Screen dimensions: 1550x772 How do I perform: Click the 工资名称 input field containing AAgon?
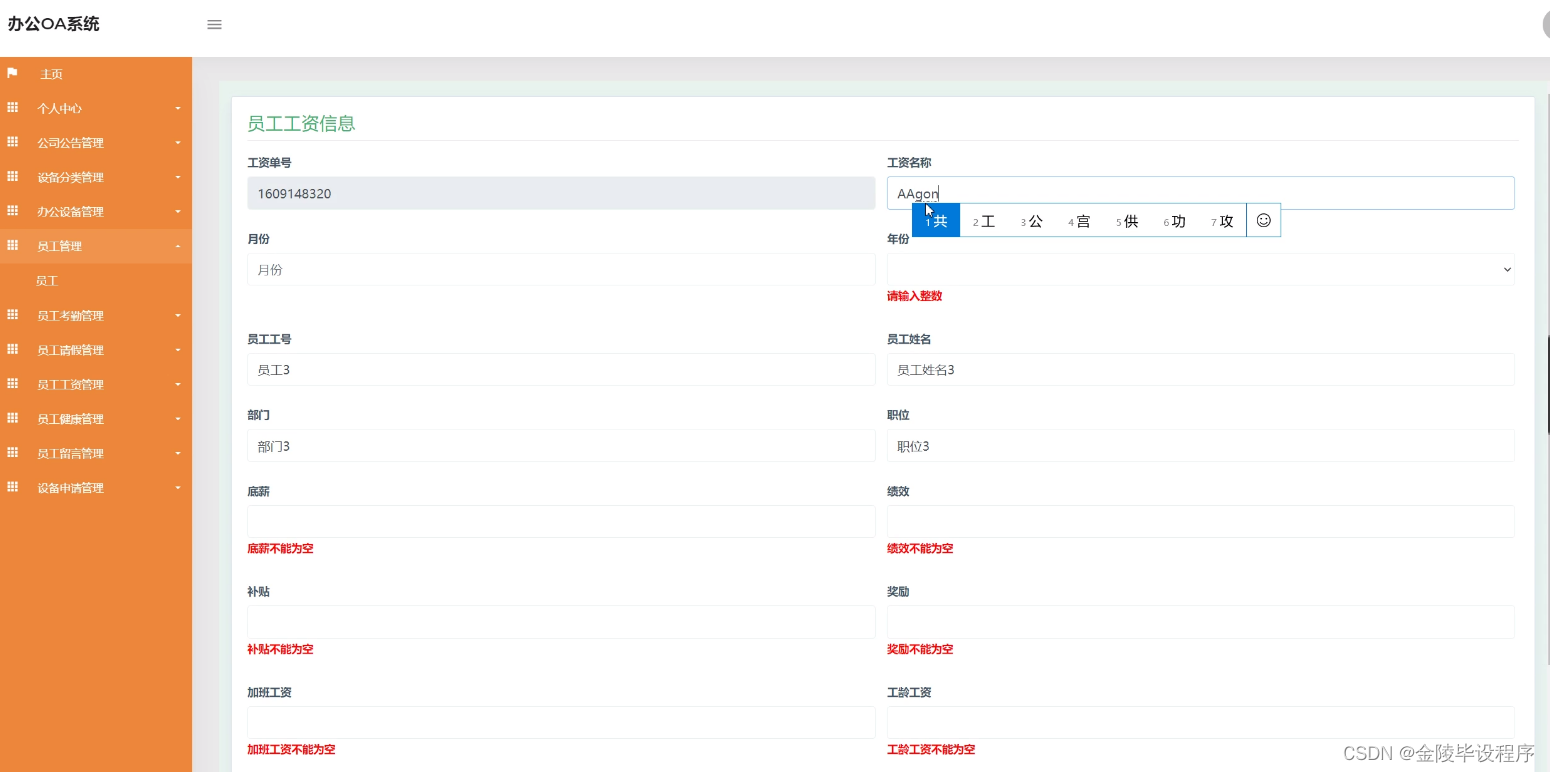pos(1200,192)
